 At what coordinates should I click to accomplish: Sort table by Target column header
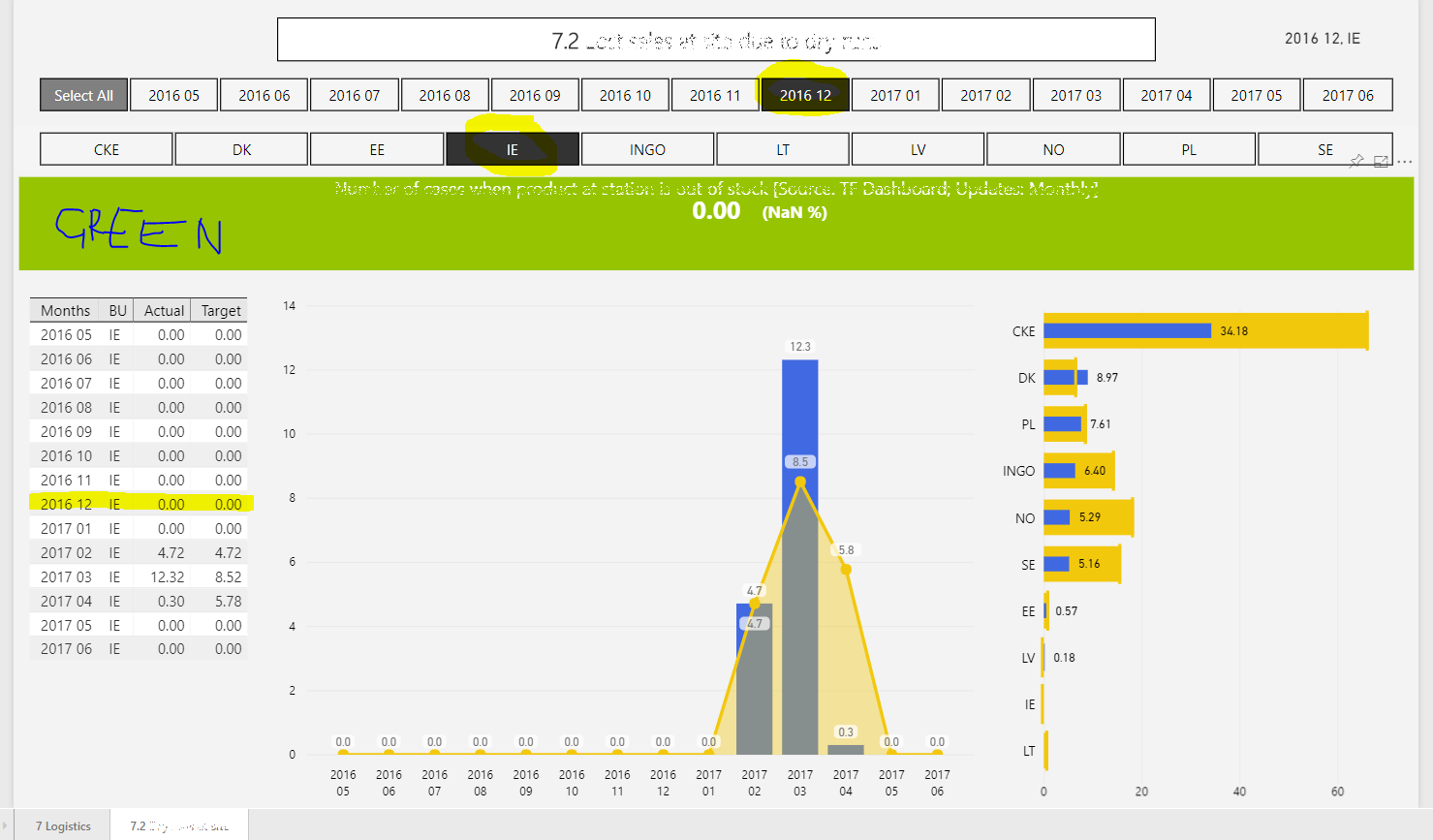click(x=221, y=310)
